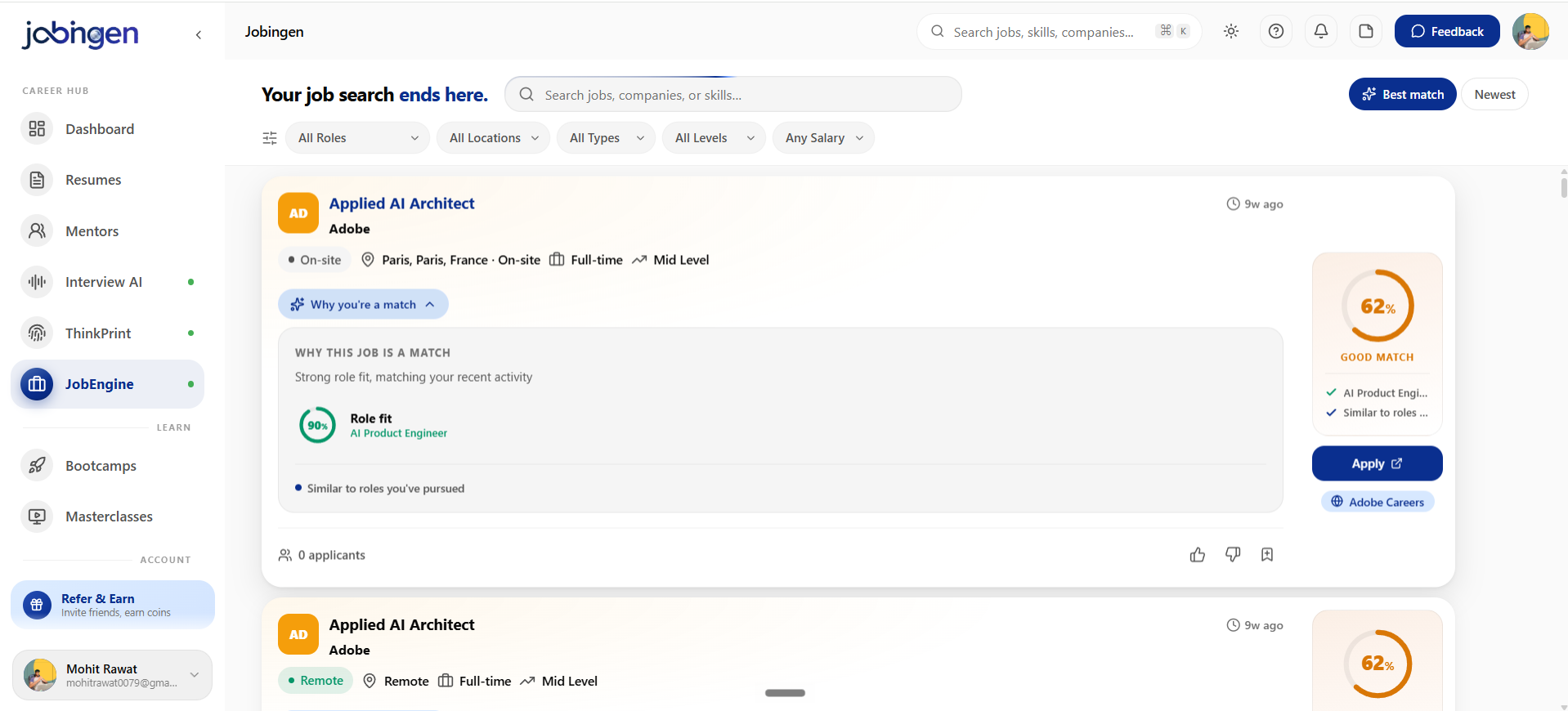Focus the top bar search jobs, skills field
Screen dimensions: 1568x711
click(x=1059, y=31)
